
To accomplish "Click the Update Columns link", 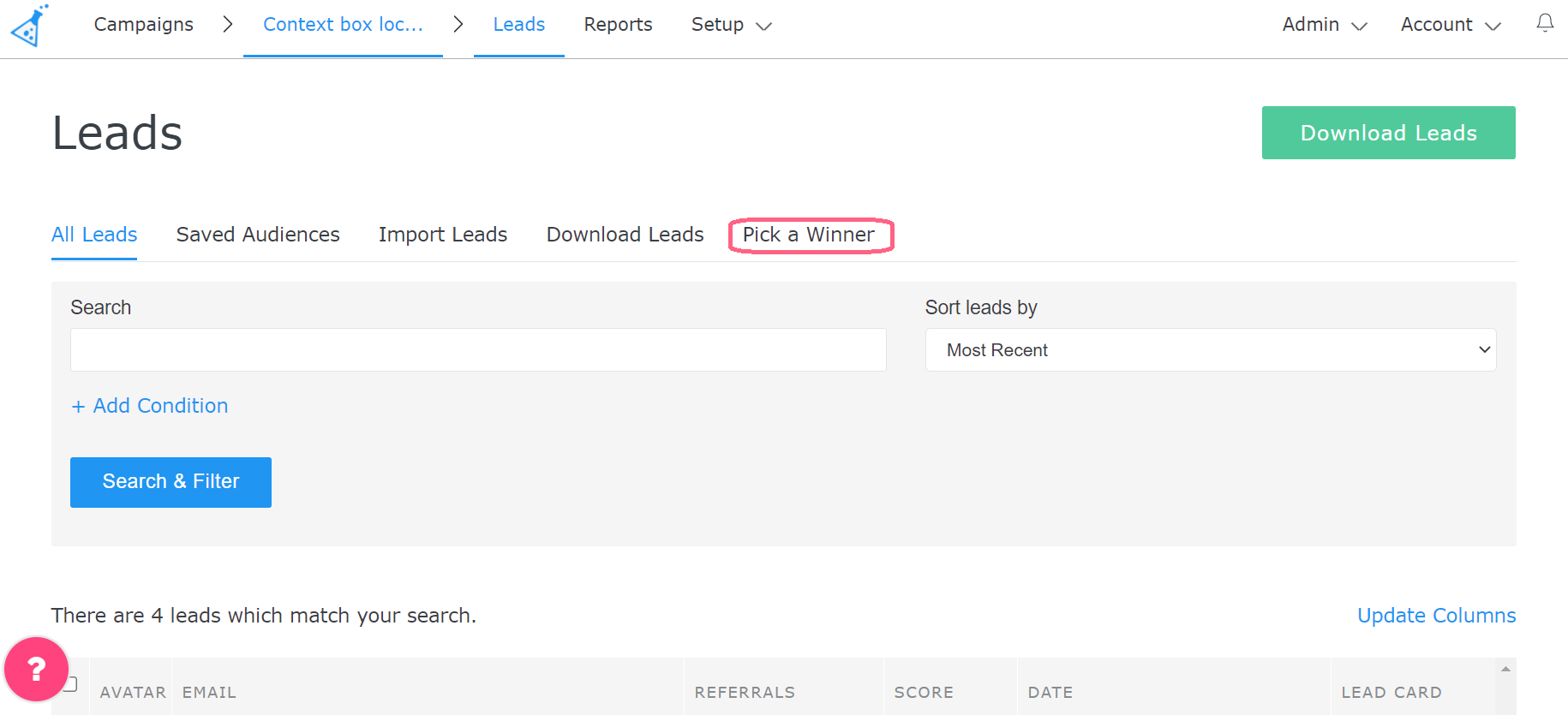I will pyautogui.click(x=1436, y=616).
